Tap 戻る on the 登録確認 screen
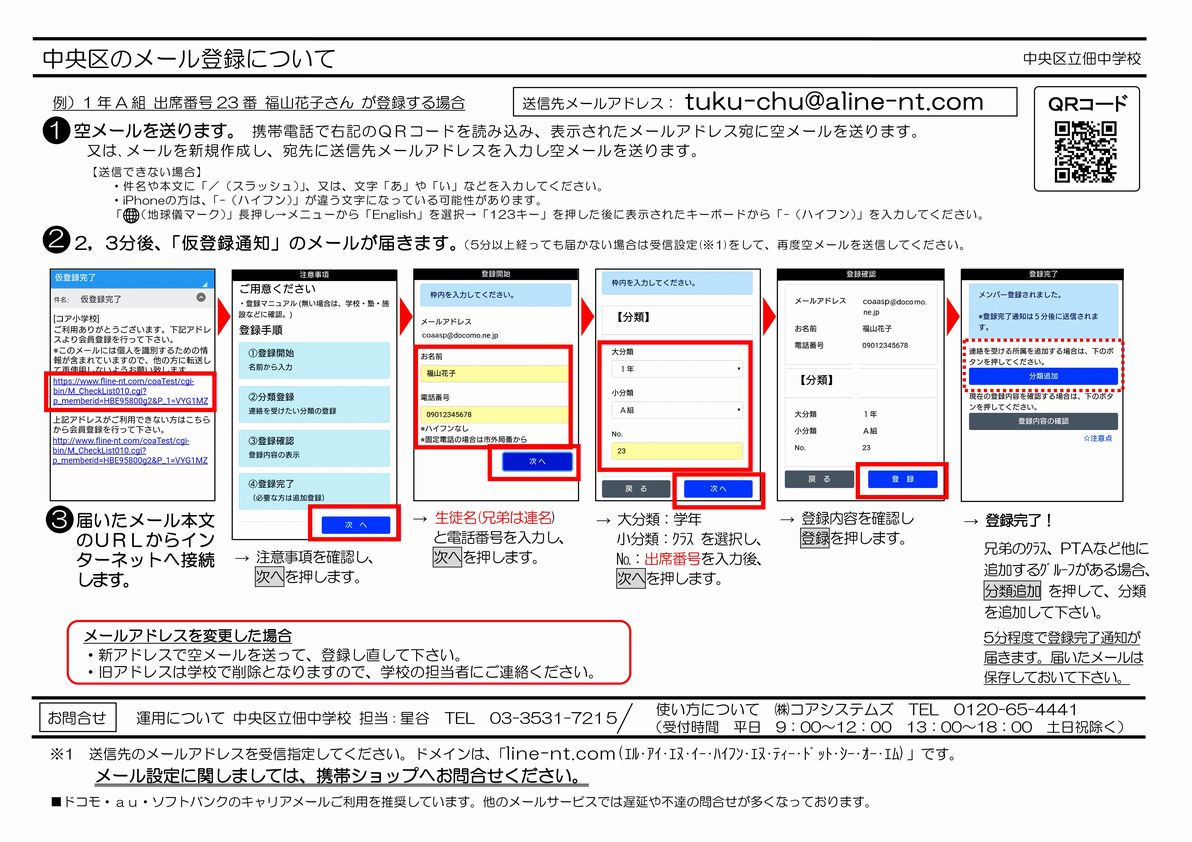Image resolution: width=1192 pixels, height=842 pixels. [818, 479]
